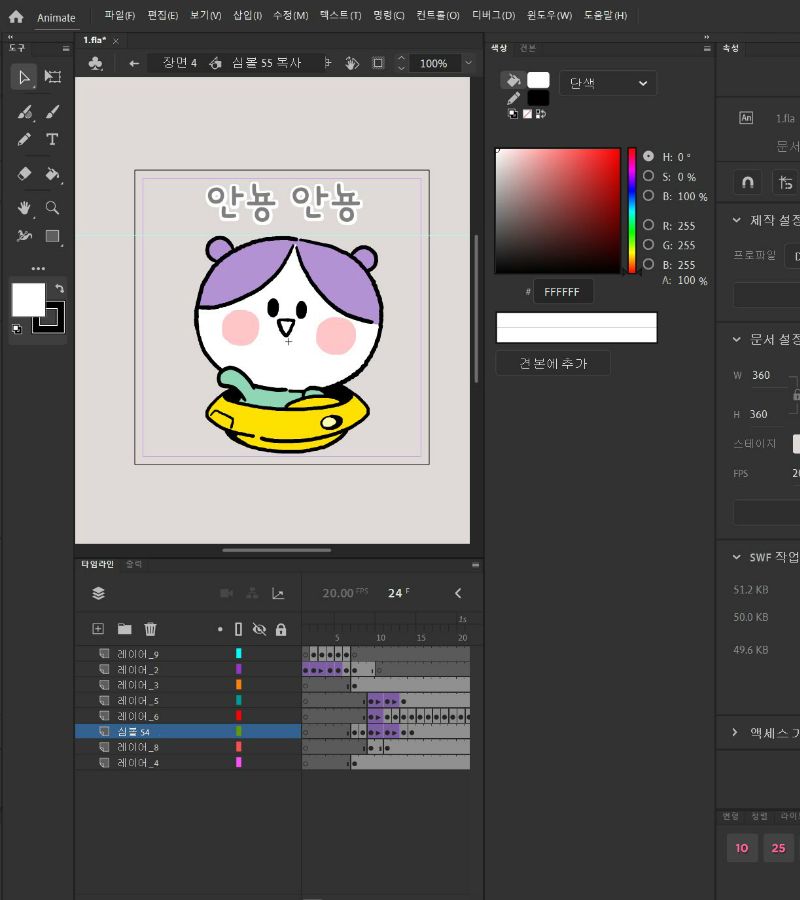Select the Hand tool
Image resolution: width=800 pixels, height=900 pixels.
pyautogui.click(x=25, y=208)
